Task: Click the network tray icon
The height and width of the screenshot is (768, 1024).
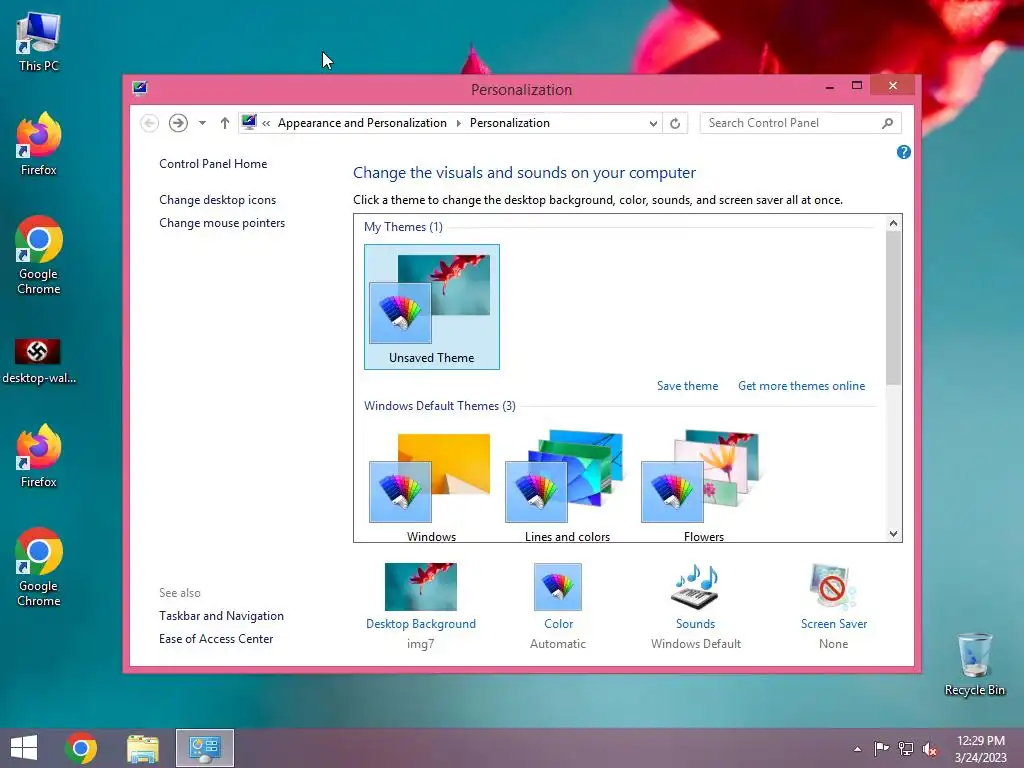Action: 906,748
